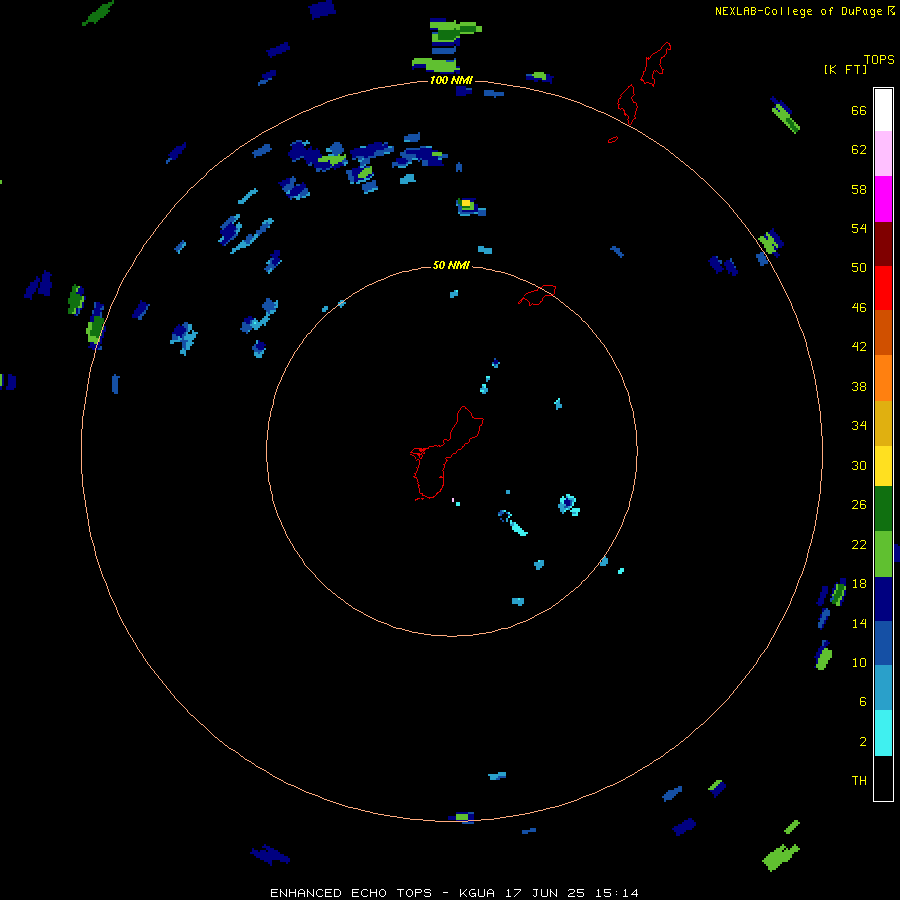Click the legend value 6
The height and width of the screenshot is (900, 900).
[863, 702]
